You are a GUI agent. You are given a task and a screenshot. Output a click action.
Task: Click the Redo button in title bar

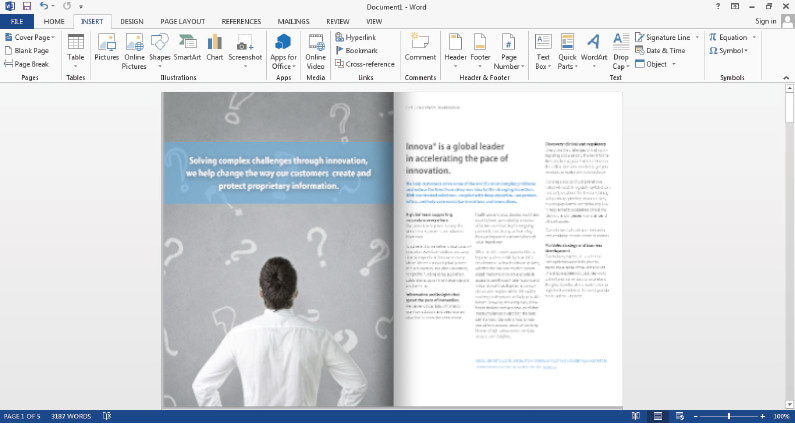(67, 7)
